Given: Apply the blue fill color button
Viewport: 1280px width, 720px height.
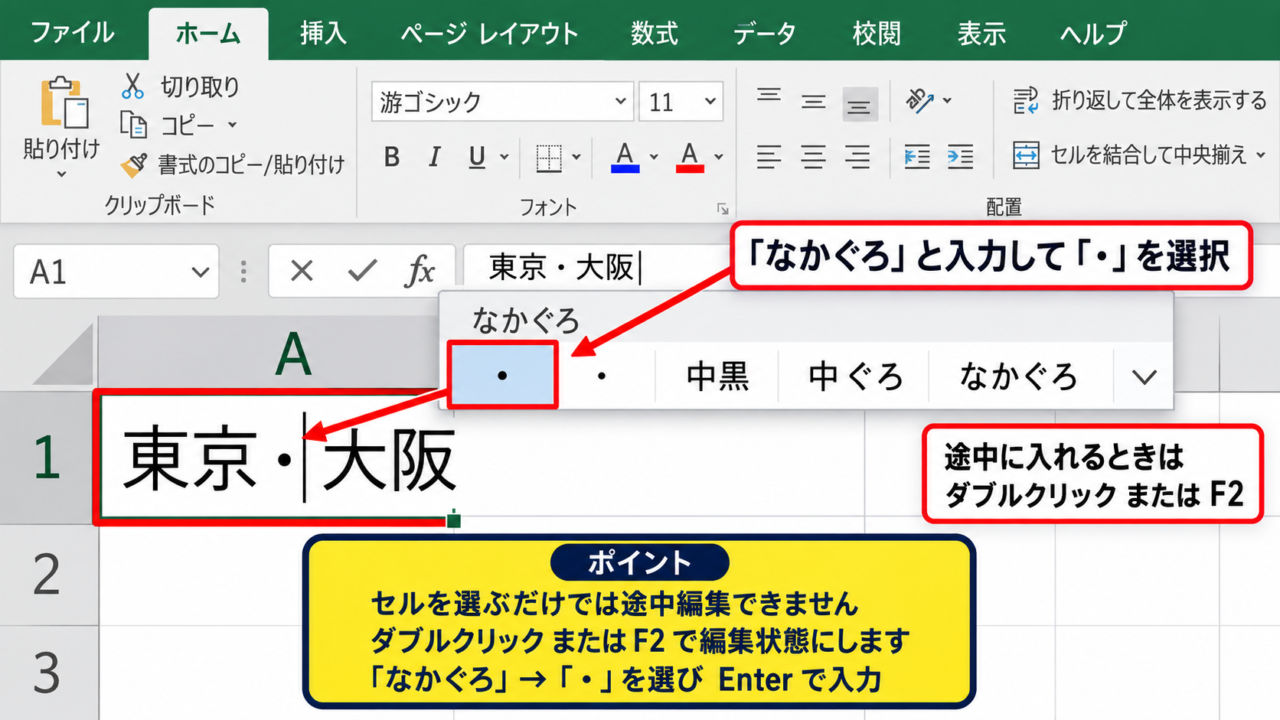Looking at the screenshot, I should (625, 157).
